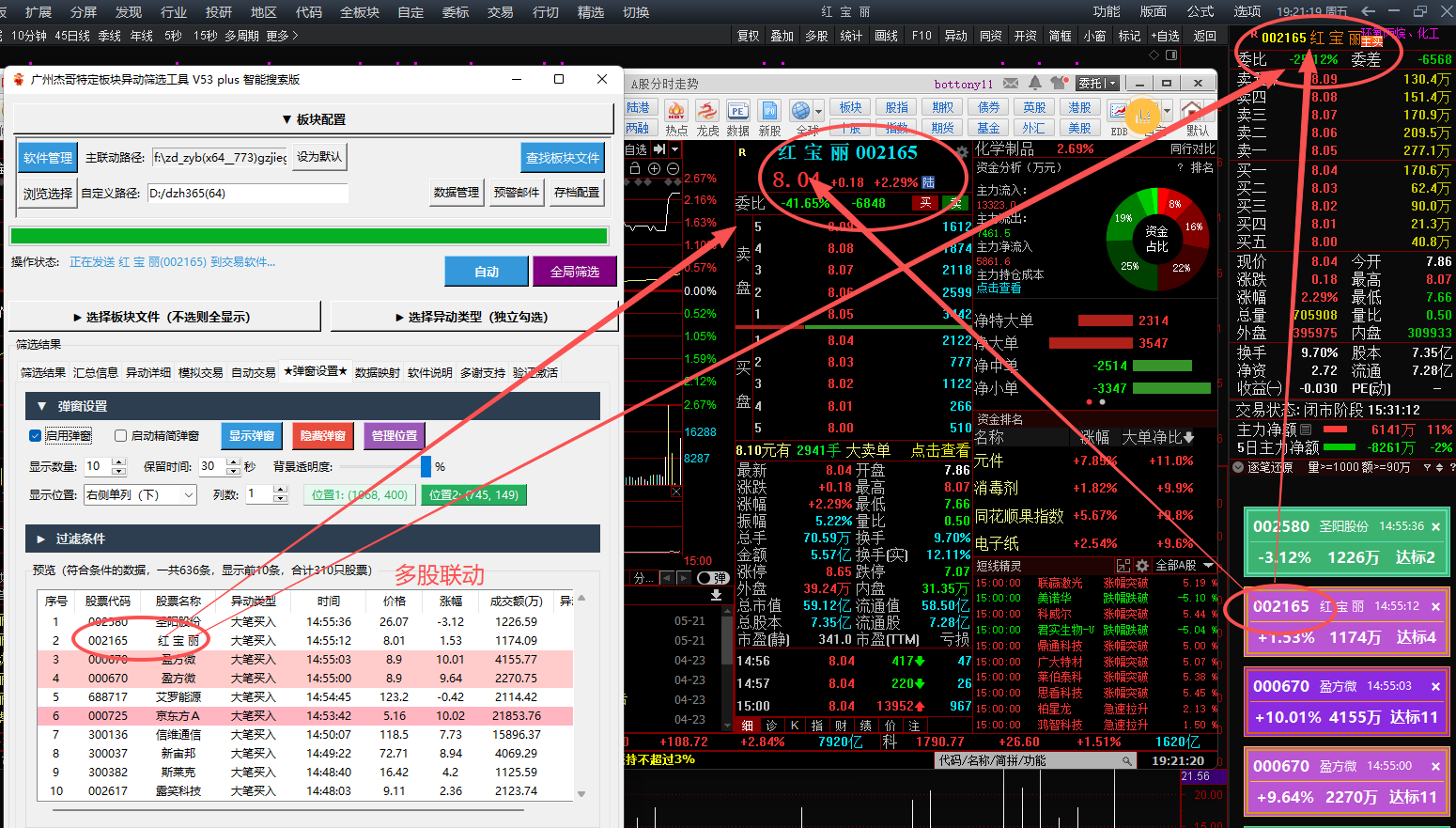The height and width of the screenshot is (828, 1456).
Task: Click the download arrow icon below 分时 chart
Action: tap(716, 595)
